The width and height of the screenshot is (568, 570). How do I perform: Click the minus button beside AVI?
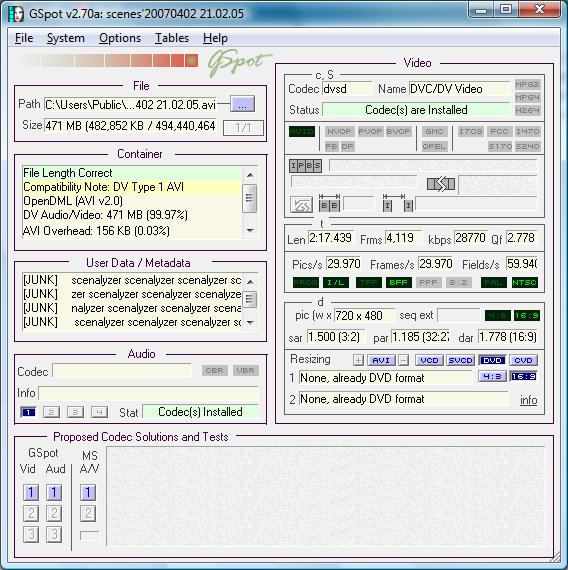tap(404, 360)
